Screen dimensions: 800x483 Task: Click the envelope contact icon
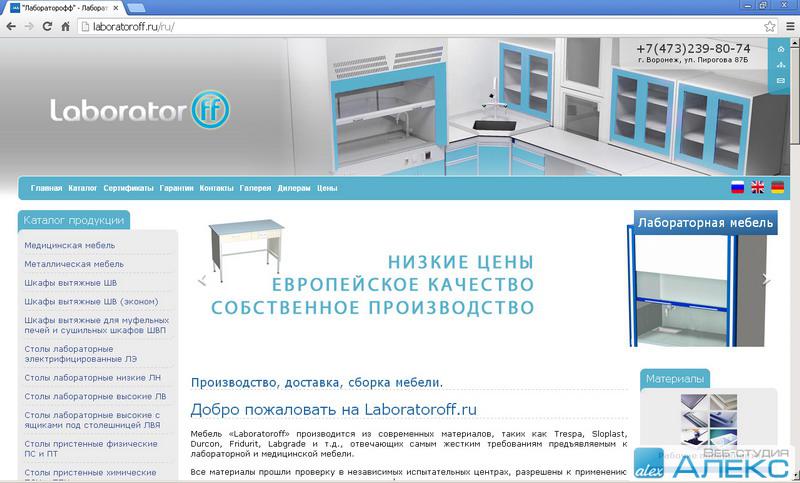781,81
